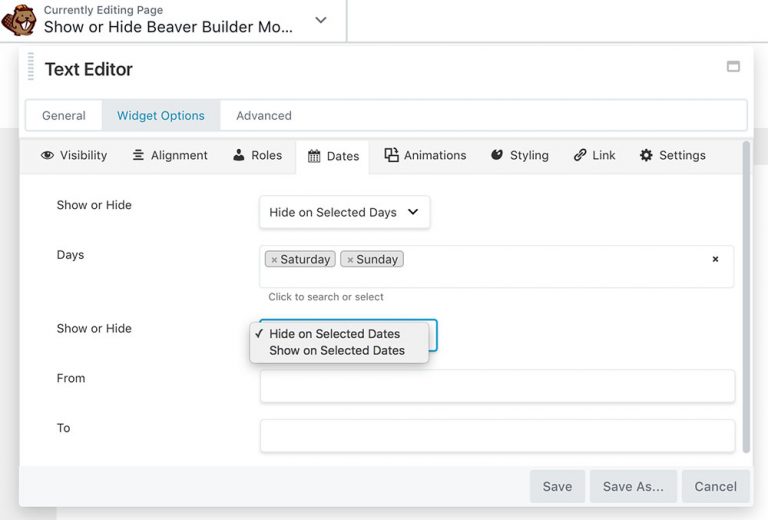Click the panel's vertical scrollbar

[746, 297]
